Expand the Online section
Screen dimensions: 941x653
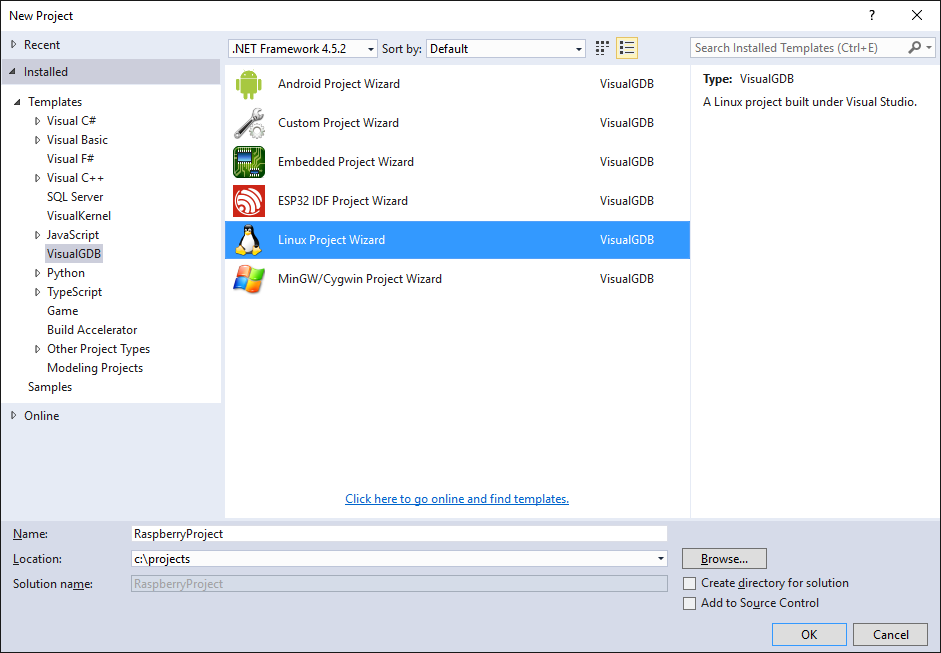pos(13,415)
